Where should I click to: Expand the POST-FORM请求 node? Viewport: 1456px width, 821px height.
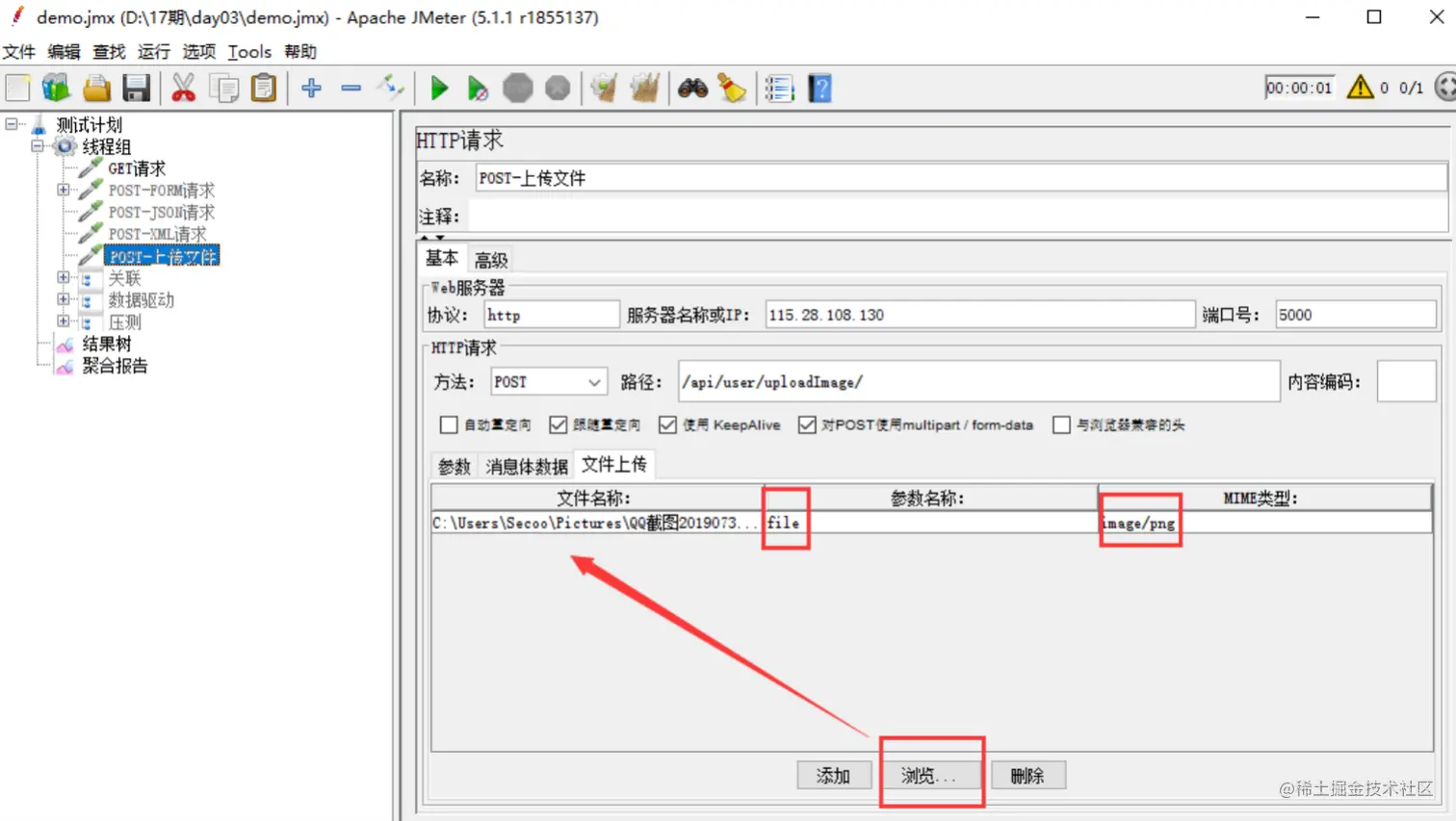point(64,190)
